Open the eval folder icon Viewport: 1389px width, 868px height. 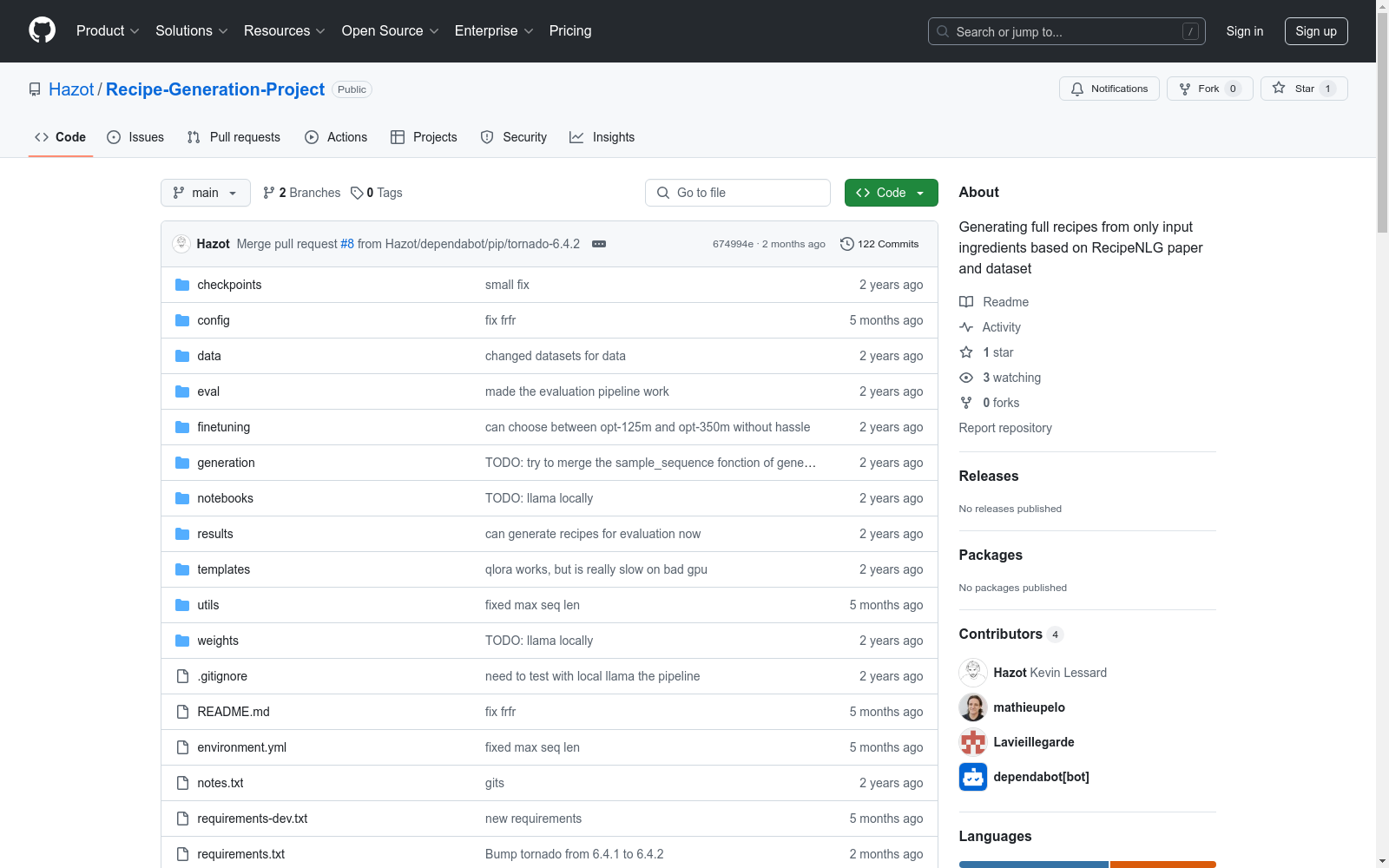182,391
